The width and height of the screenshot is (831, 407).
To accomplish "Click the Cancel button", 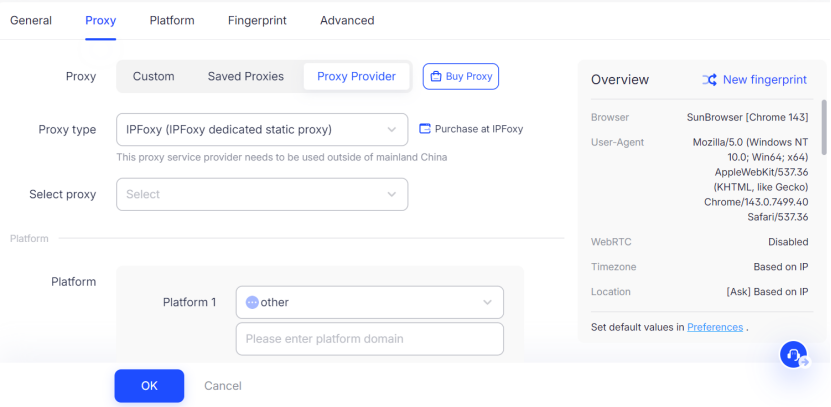I will tap(223, 386).
